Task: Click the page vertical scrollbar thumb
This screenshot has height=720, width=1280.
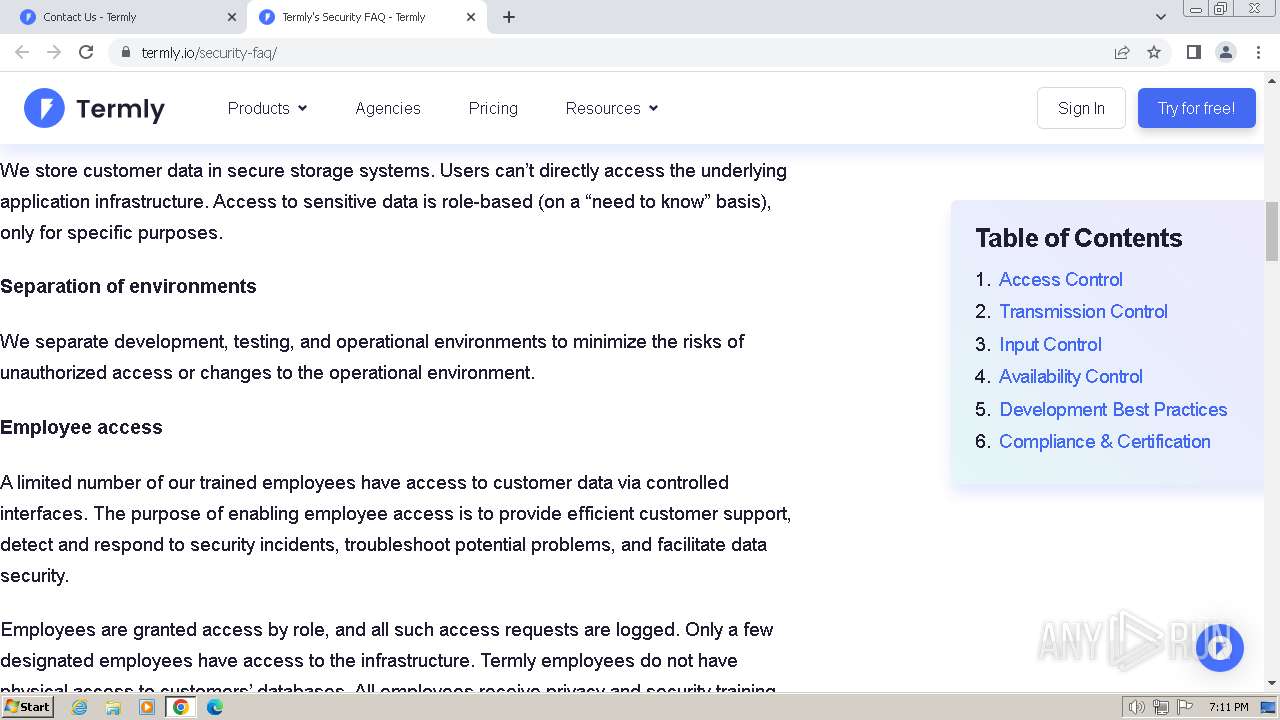Action: [x=1272, y=230]
